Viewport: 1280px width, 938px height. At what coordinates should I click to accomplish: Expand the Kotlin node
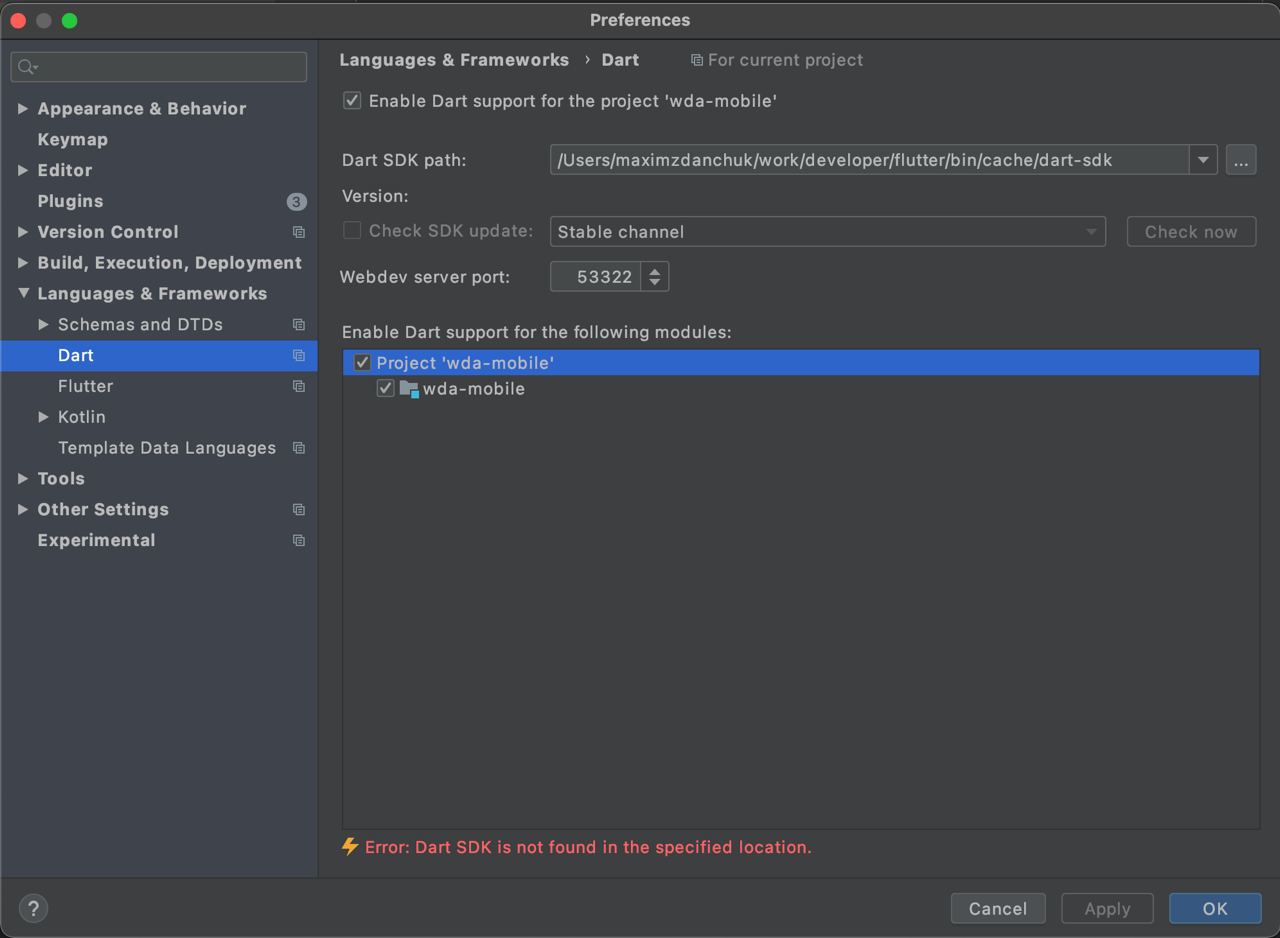pos(43,417)
